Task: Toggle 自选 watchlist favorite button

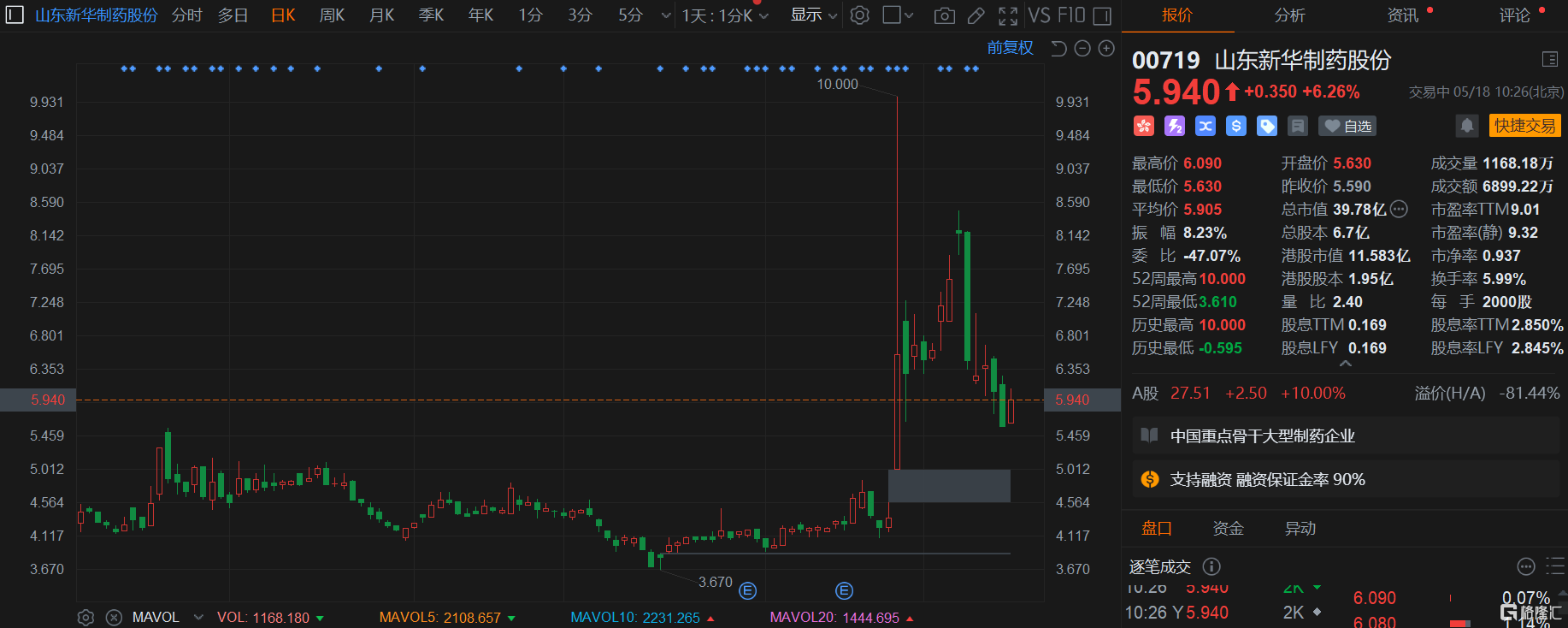Action: click(1347, 127)
